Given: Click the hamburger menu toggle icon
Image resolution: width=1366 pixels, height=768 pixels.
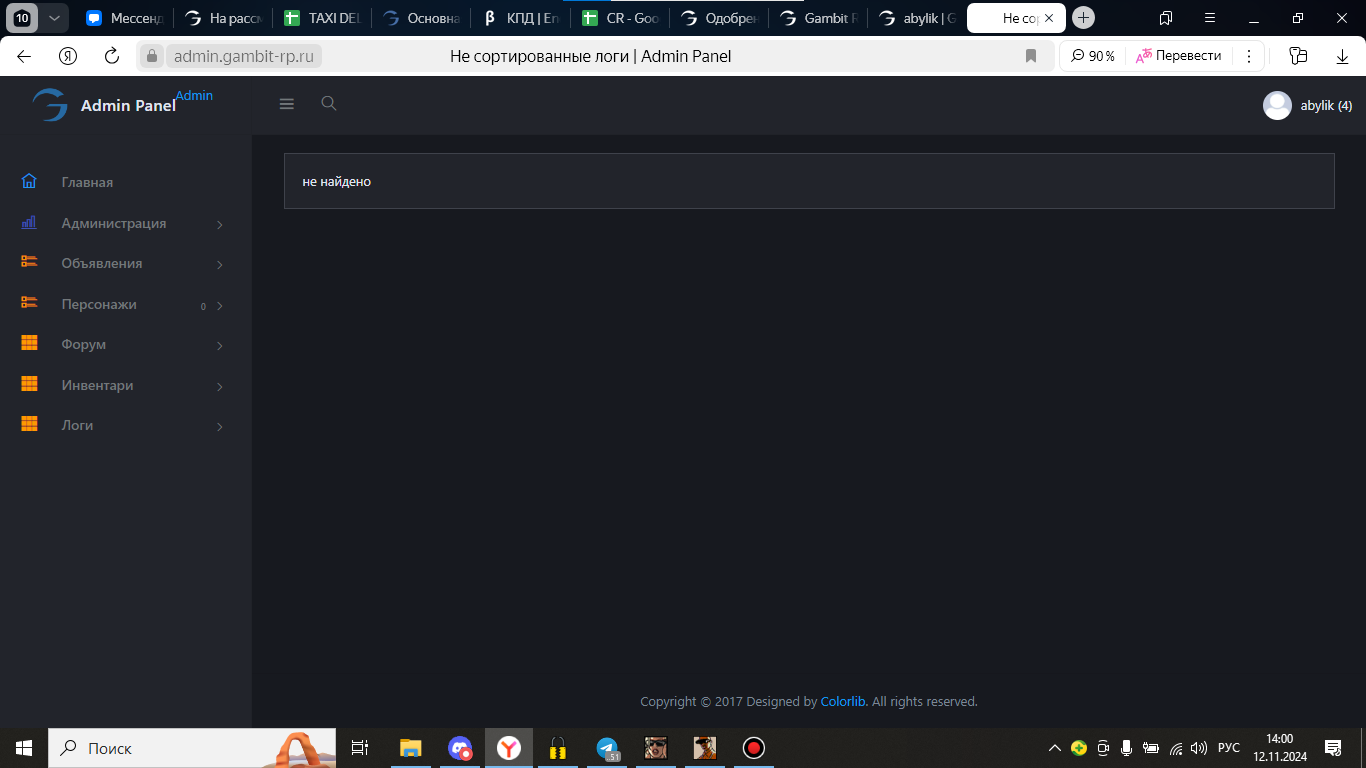Looking at the screenshot, I should (287, 104).
